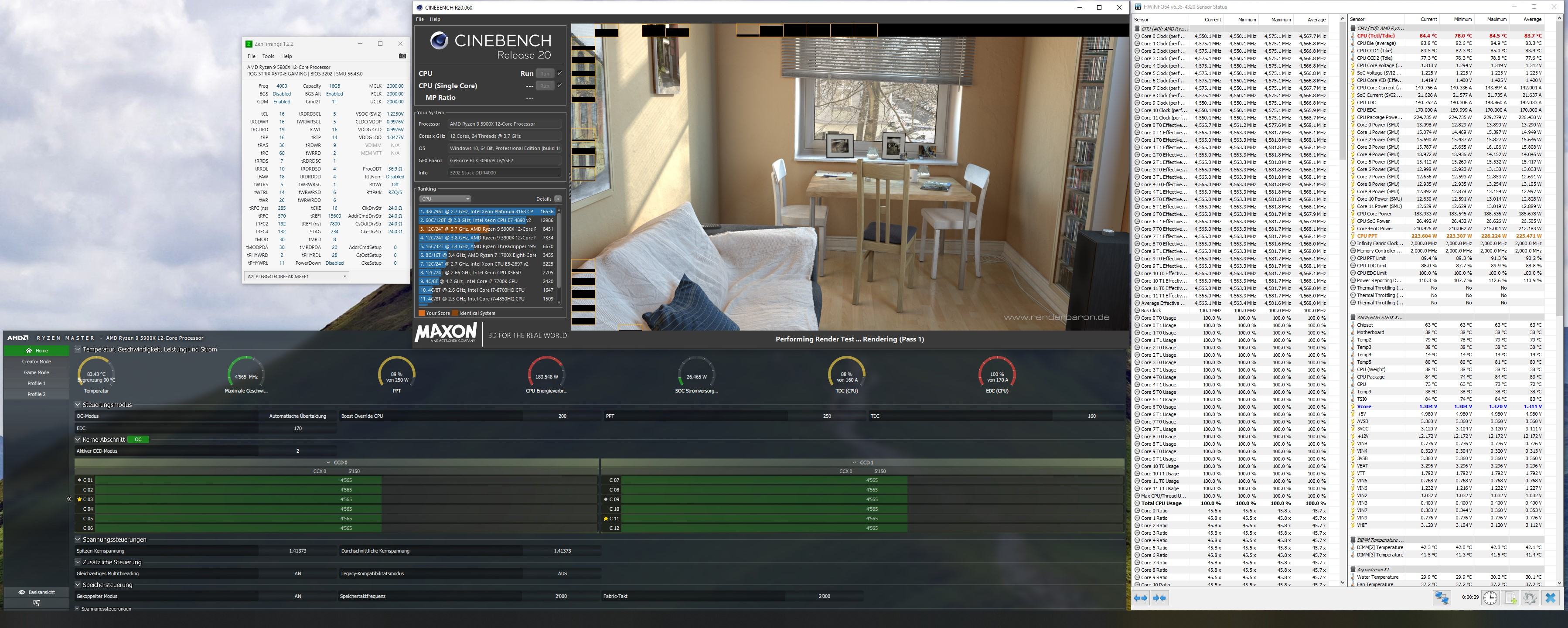The width and height of the screenshot is (1568, 628).
Task: Click HWiNFO title bar app icon
Action: pos(1138,7)
